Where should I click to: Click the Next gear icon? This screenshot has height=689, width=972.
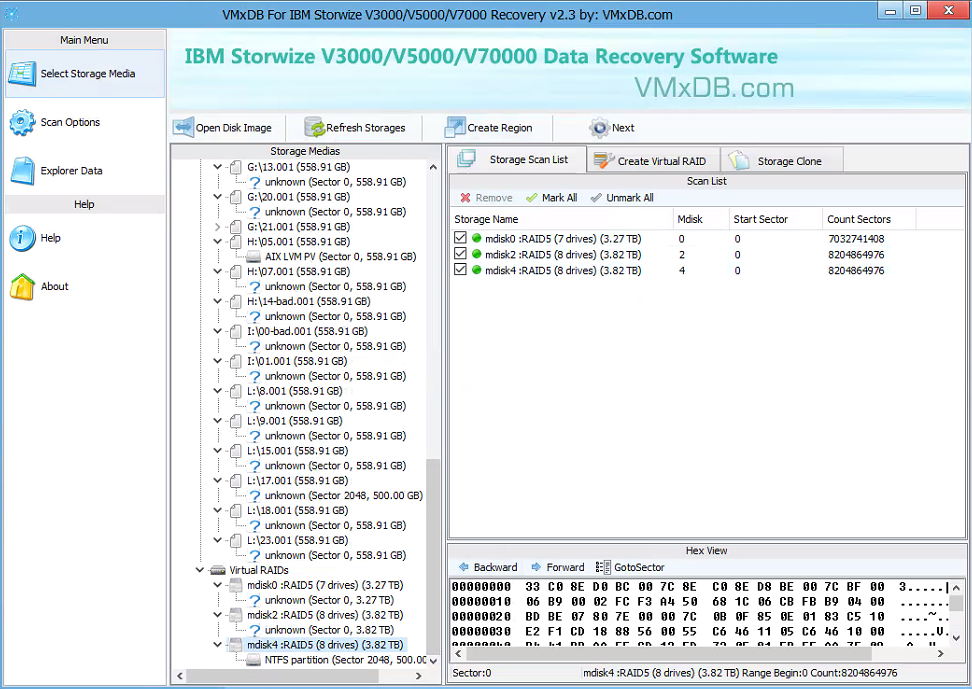pos(599,128)
